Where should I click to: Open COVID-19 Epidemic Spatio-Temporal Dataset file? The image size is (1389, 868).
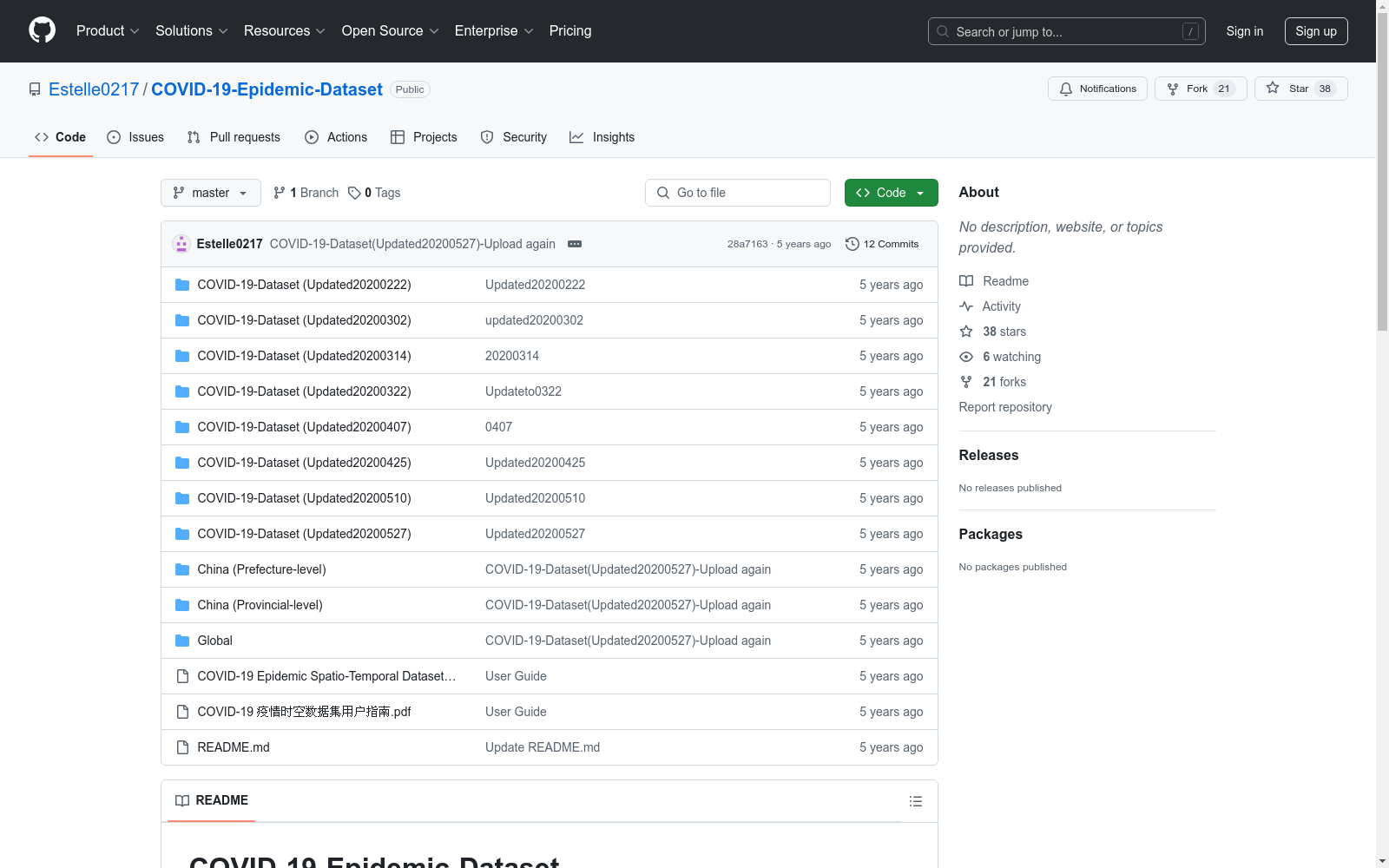click(326, 676)
